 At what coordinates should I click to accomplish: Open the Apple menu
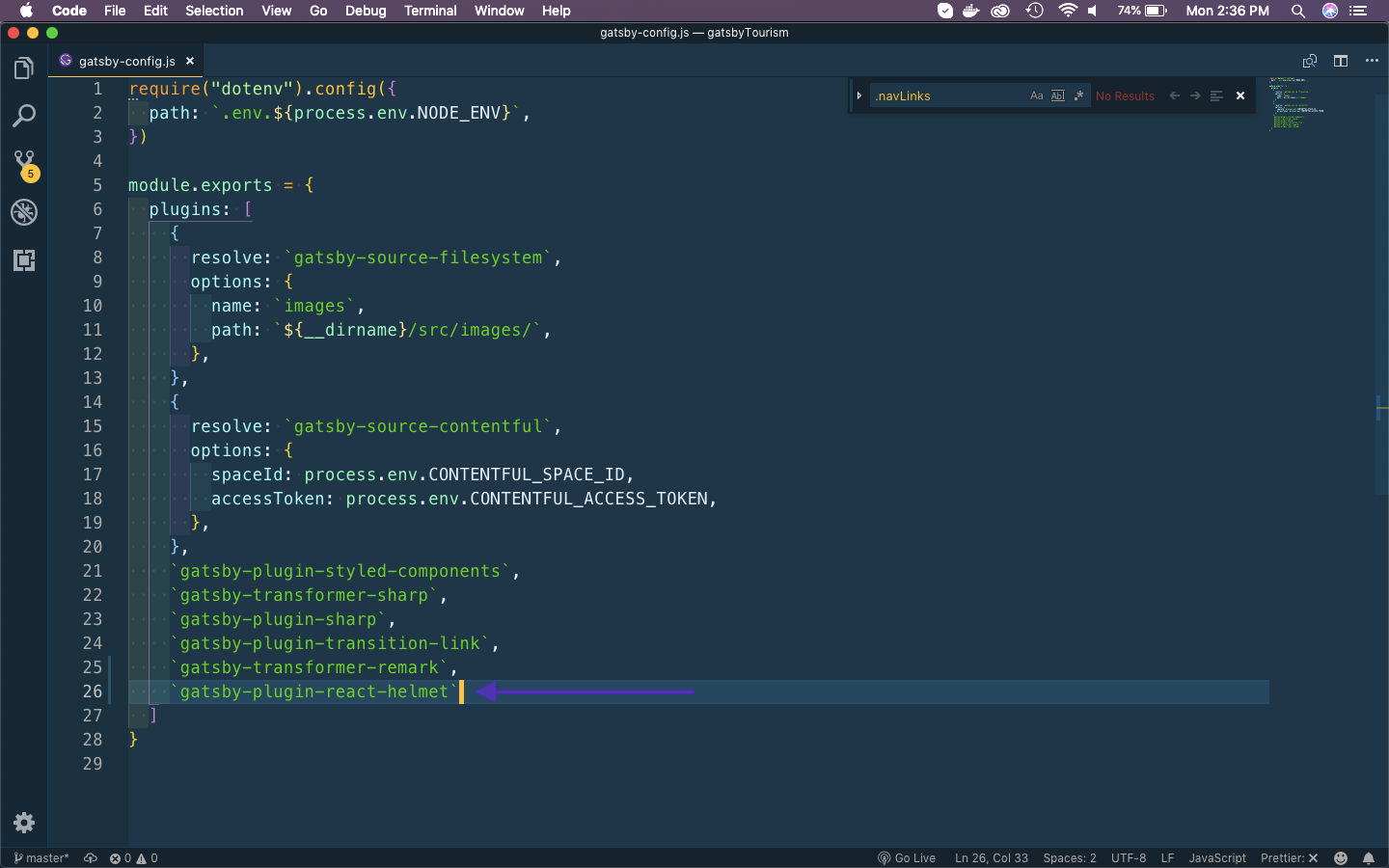[x=26, y=11]
